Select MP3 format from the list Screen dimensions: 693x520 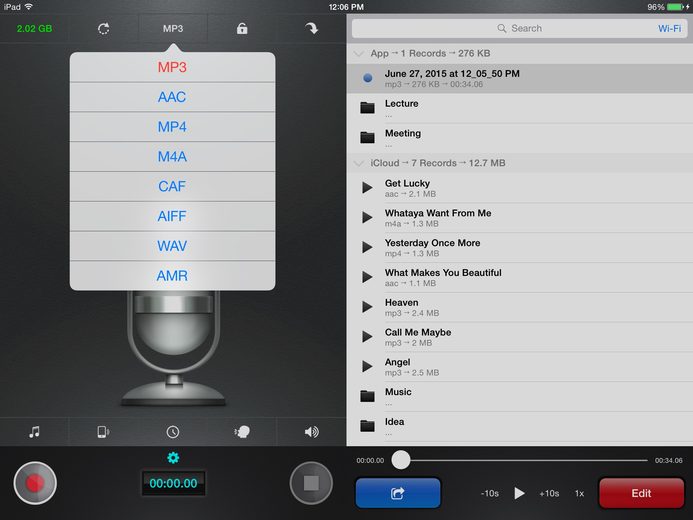172,67
